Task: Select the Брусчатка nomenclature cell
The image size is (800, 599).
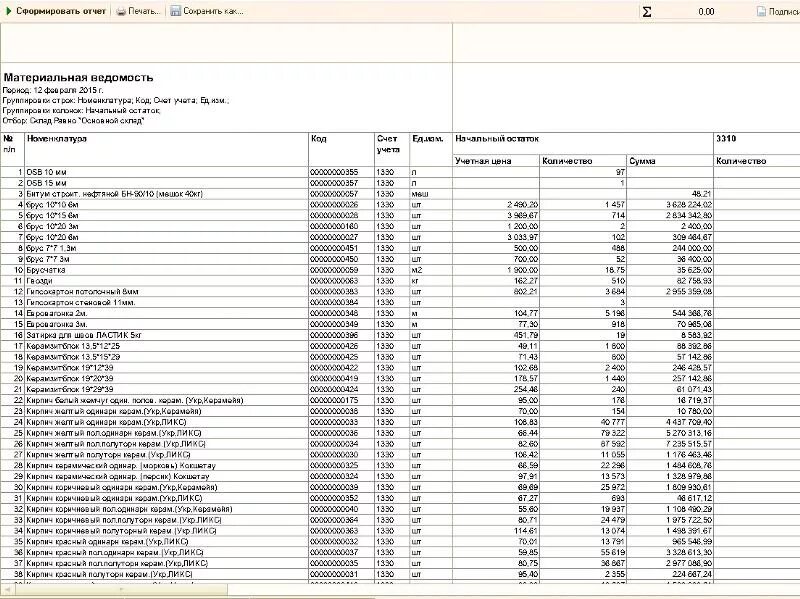Action: tap(166, 270)
